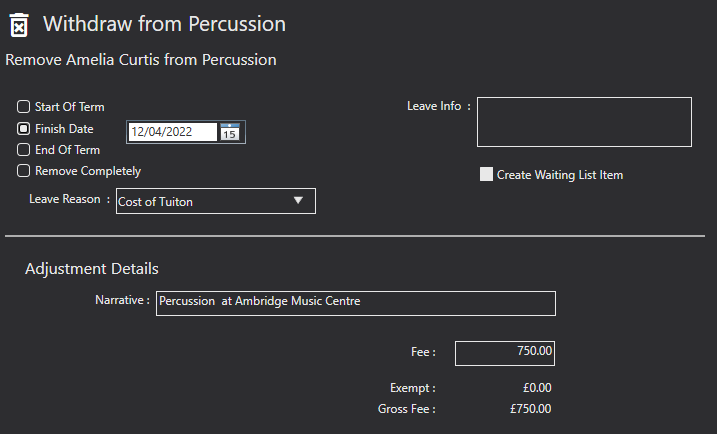Screen dimensions: 717x434
Task: Click the Withdraw from Percussion heading
Action: tap(165, 24)
